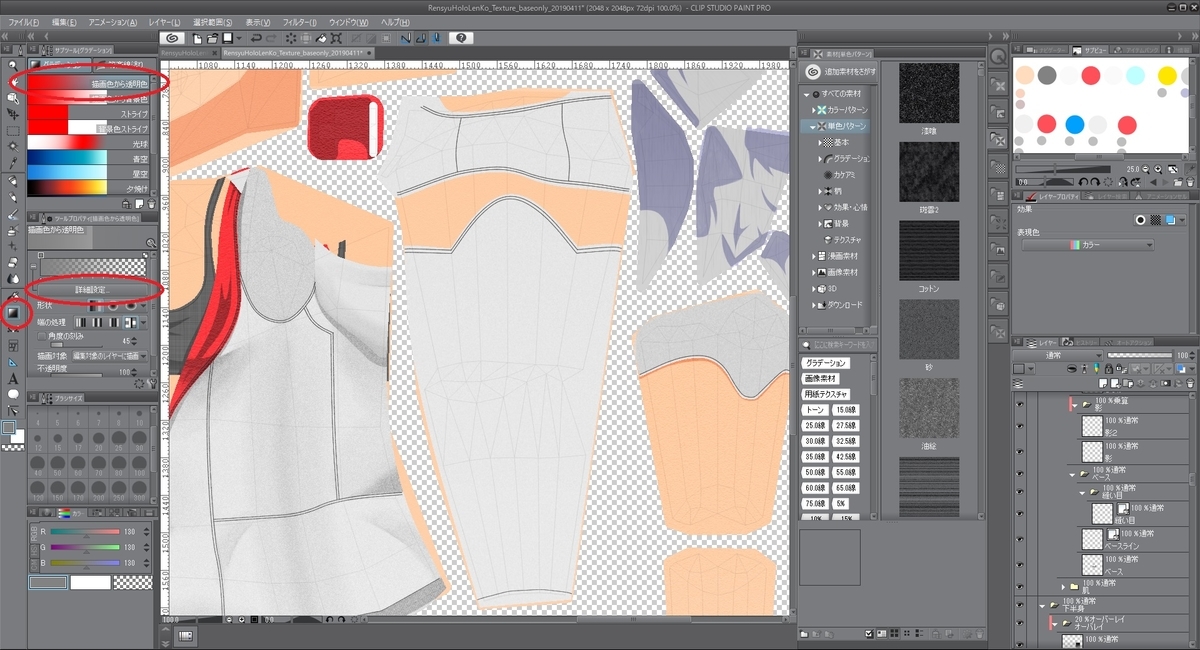Undo the last action

(x=256, y=38)
